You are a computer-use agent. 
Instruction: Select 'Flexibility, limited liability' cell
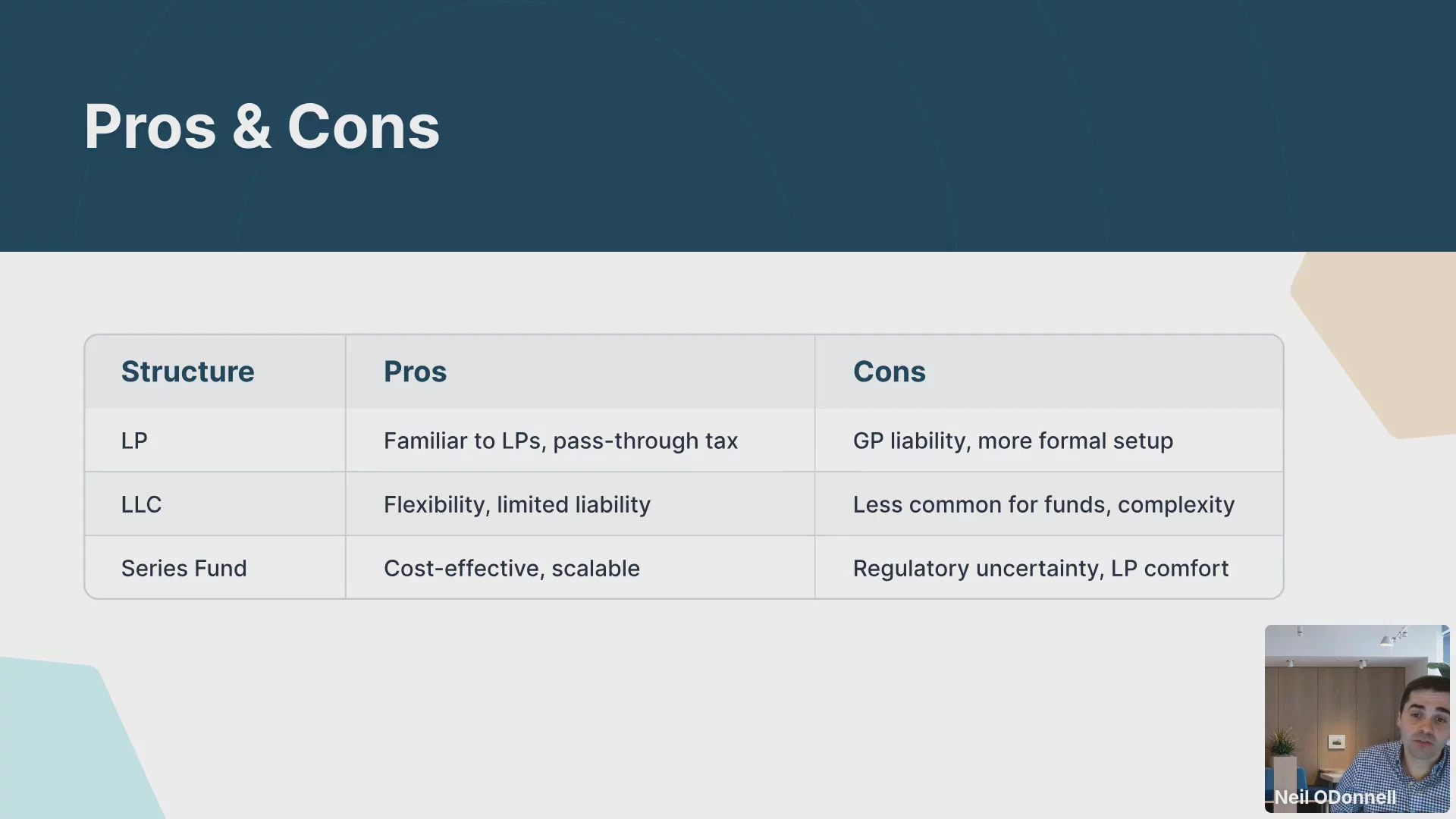(x=580, y=504)
